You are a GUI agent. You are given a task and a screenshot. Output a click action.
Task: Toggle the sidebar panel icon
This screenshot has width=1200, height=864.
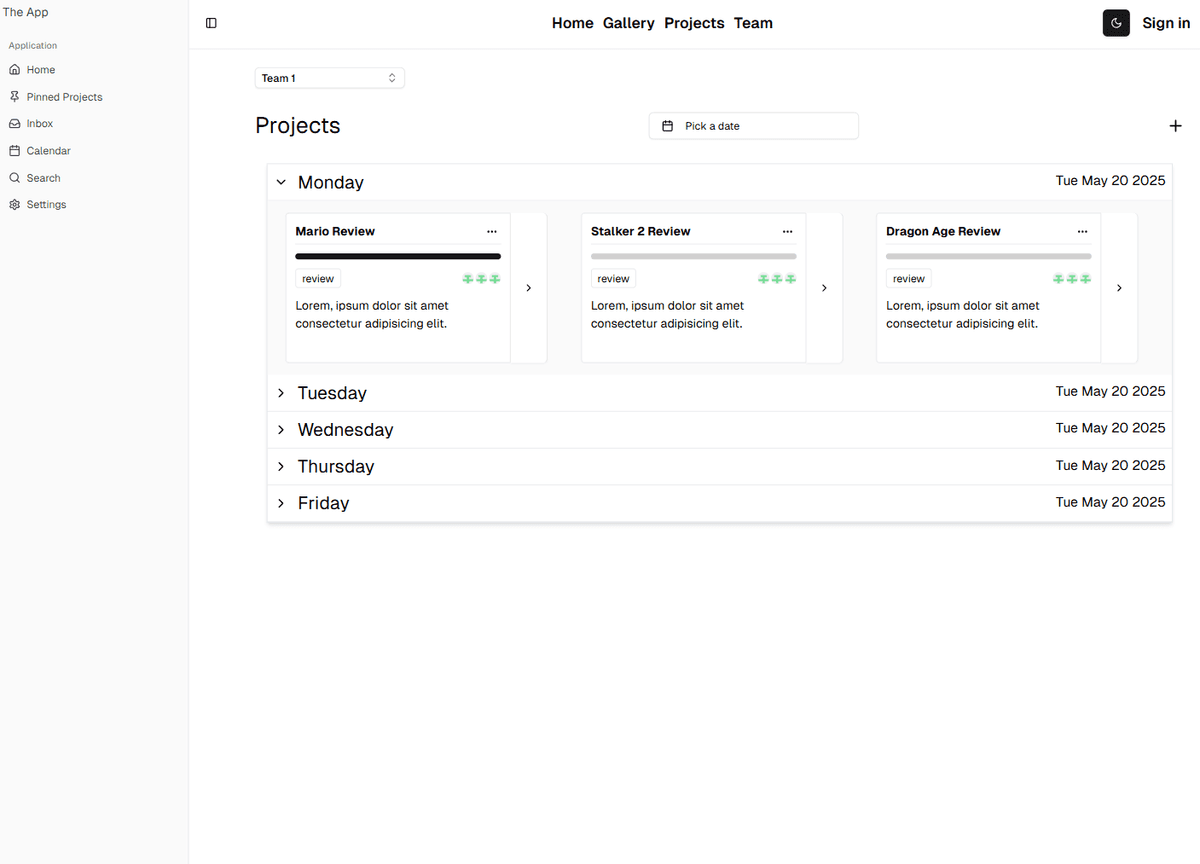click(x=211, y=23)
